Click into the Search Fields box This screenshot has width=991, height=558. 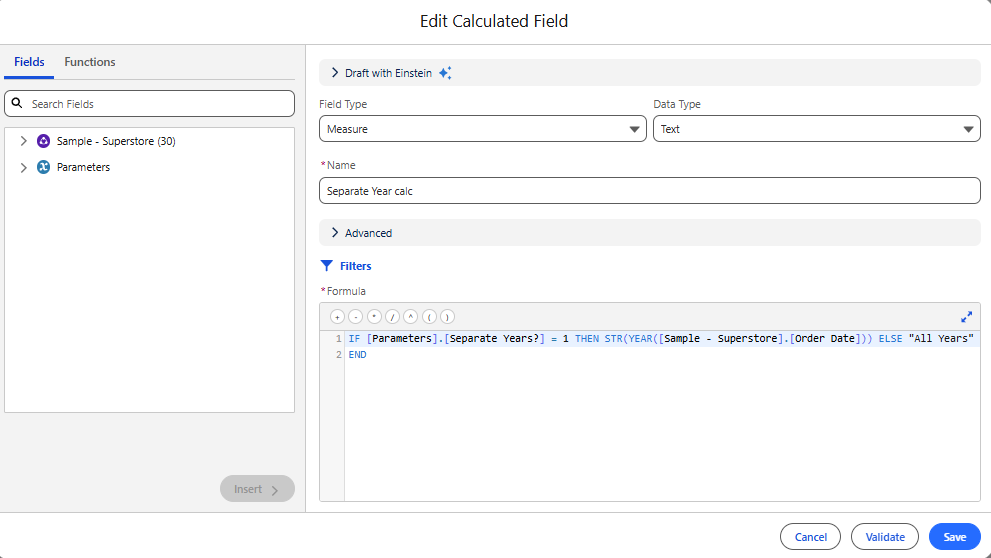click(x=150, y=104)
